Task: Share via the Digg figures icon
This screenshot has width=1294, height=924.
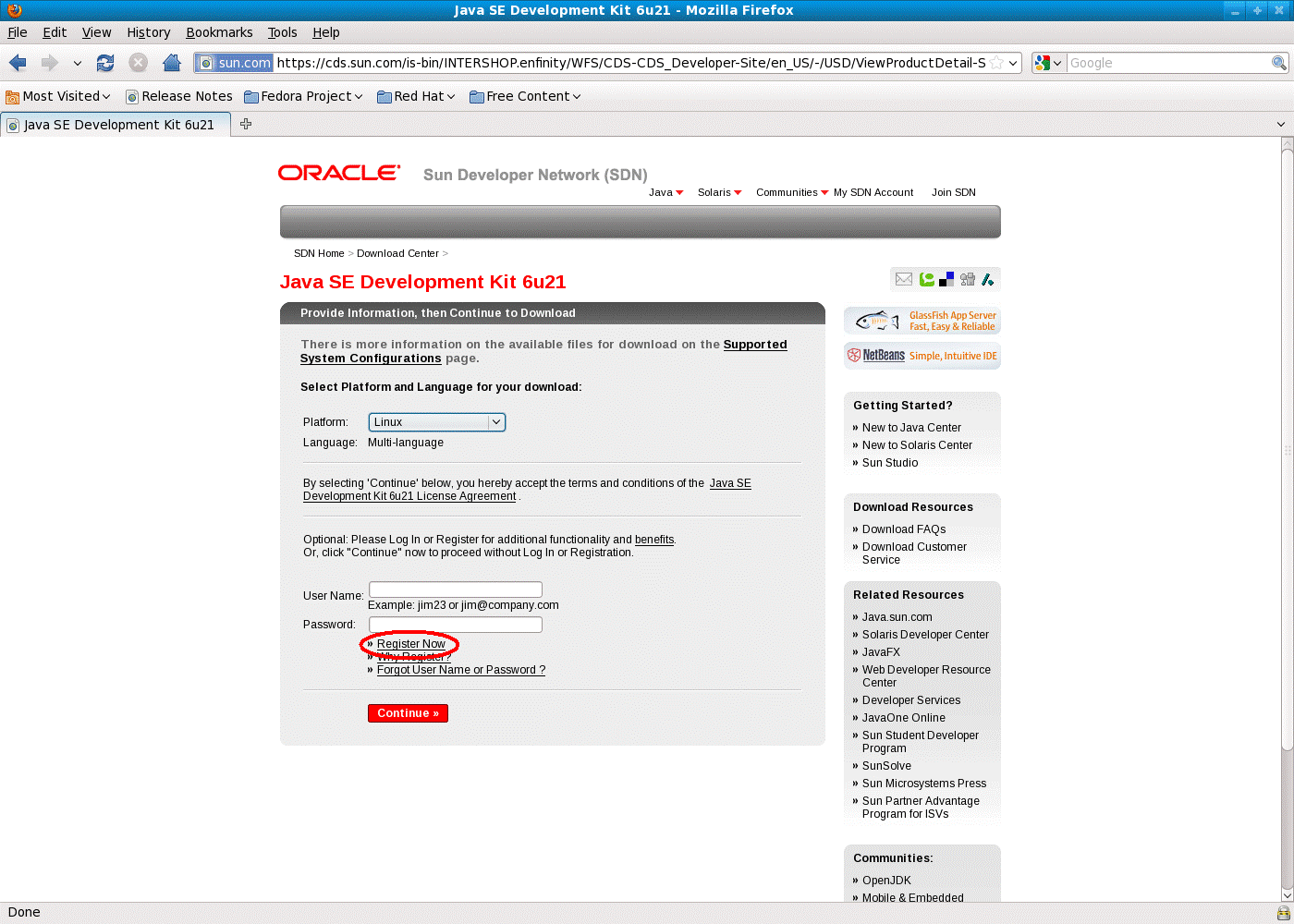Action: coord(968,279)
